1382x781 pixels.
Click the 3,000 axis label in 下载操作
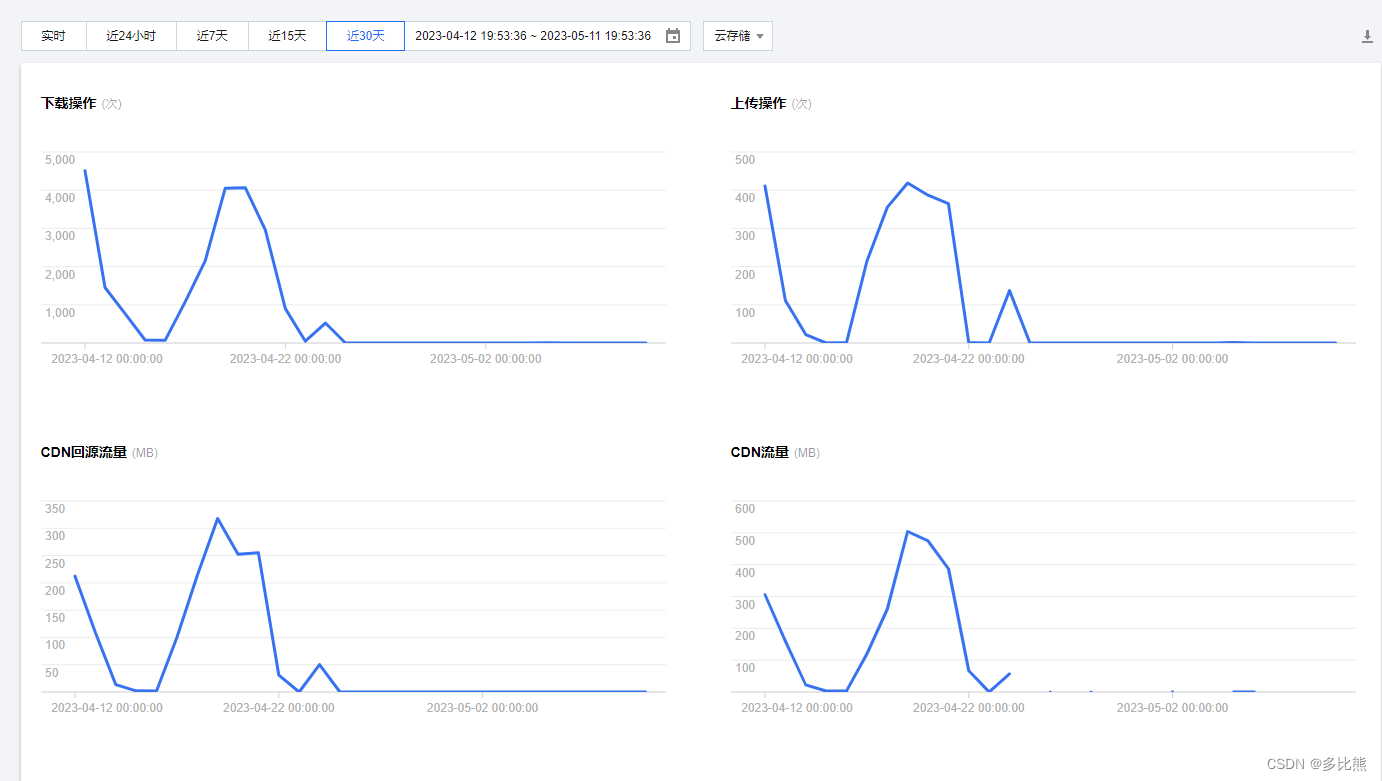(59, 236)
